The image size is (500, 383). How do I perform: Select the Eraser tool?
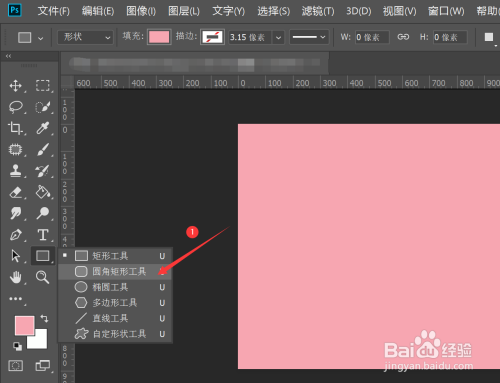point(15,192)
